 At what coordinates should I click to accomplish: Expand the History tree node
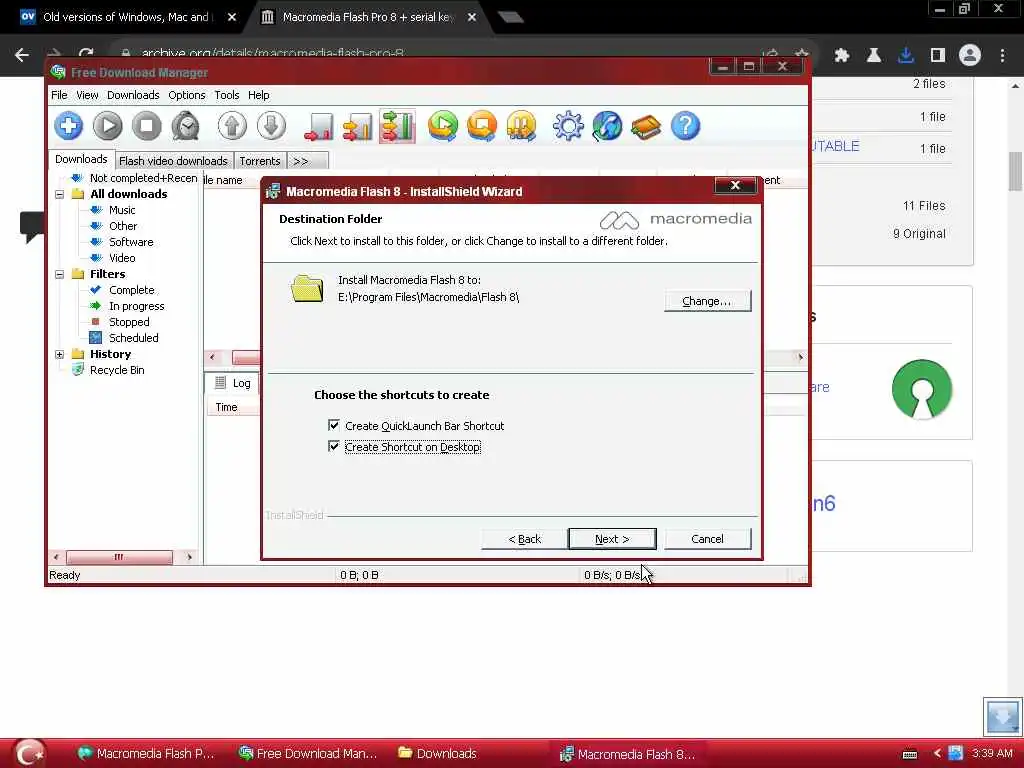point(59,354)
